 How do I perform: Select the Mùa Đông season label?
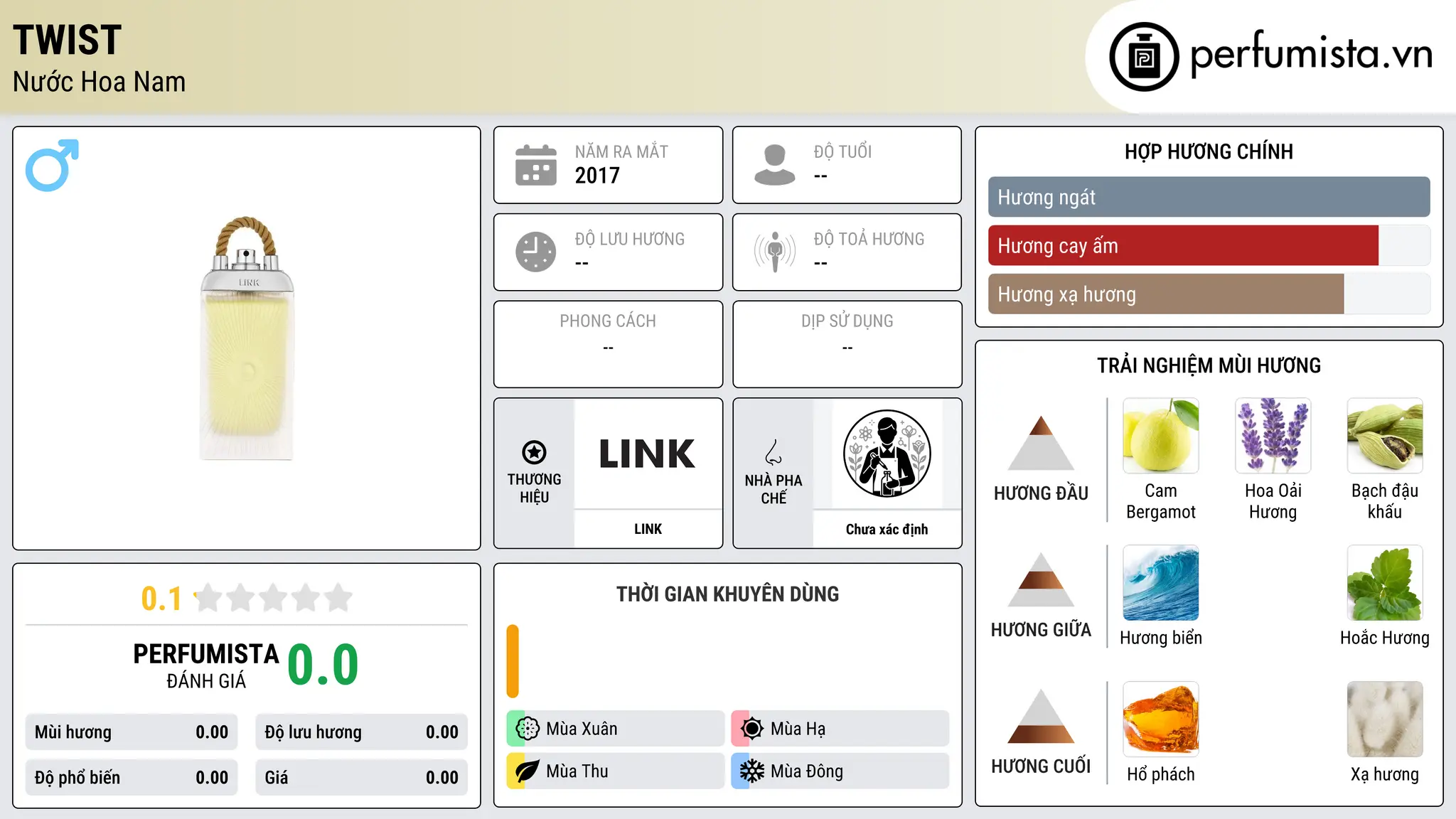(x=806, y=771)
